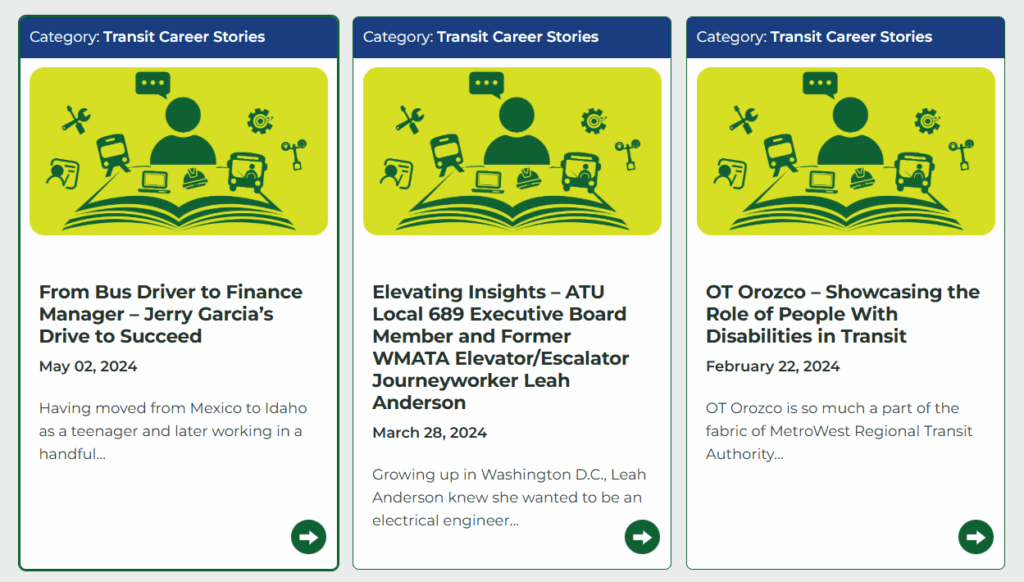Open Leah Anderson story illustration thumbnail
Screen dimensions: 1024x582
pyautogui.click(x=512, y=151)
